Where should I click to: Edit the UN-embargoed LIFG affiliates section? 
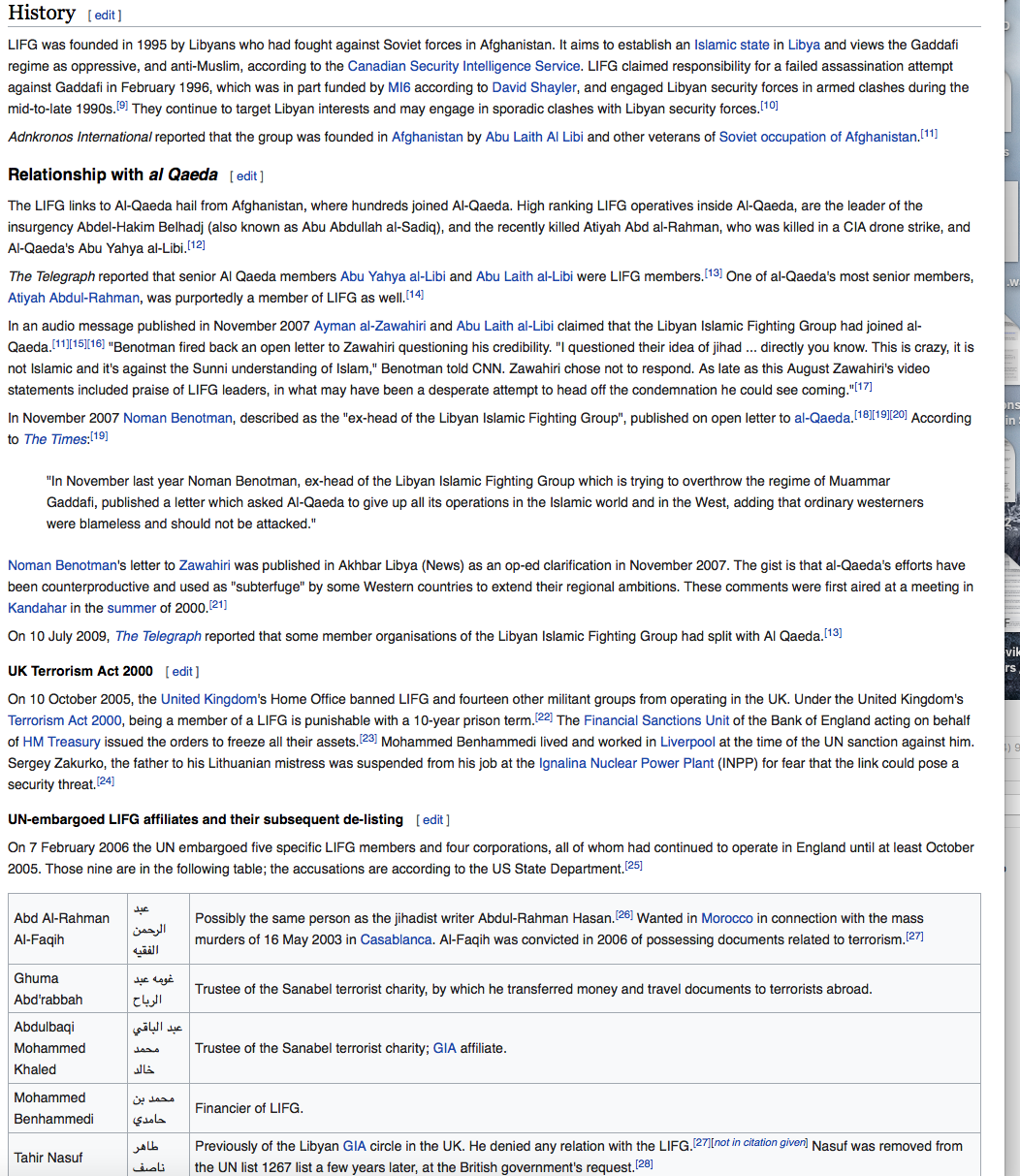tap(433, 820)
